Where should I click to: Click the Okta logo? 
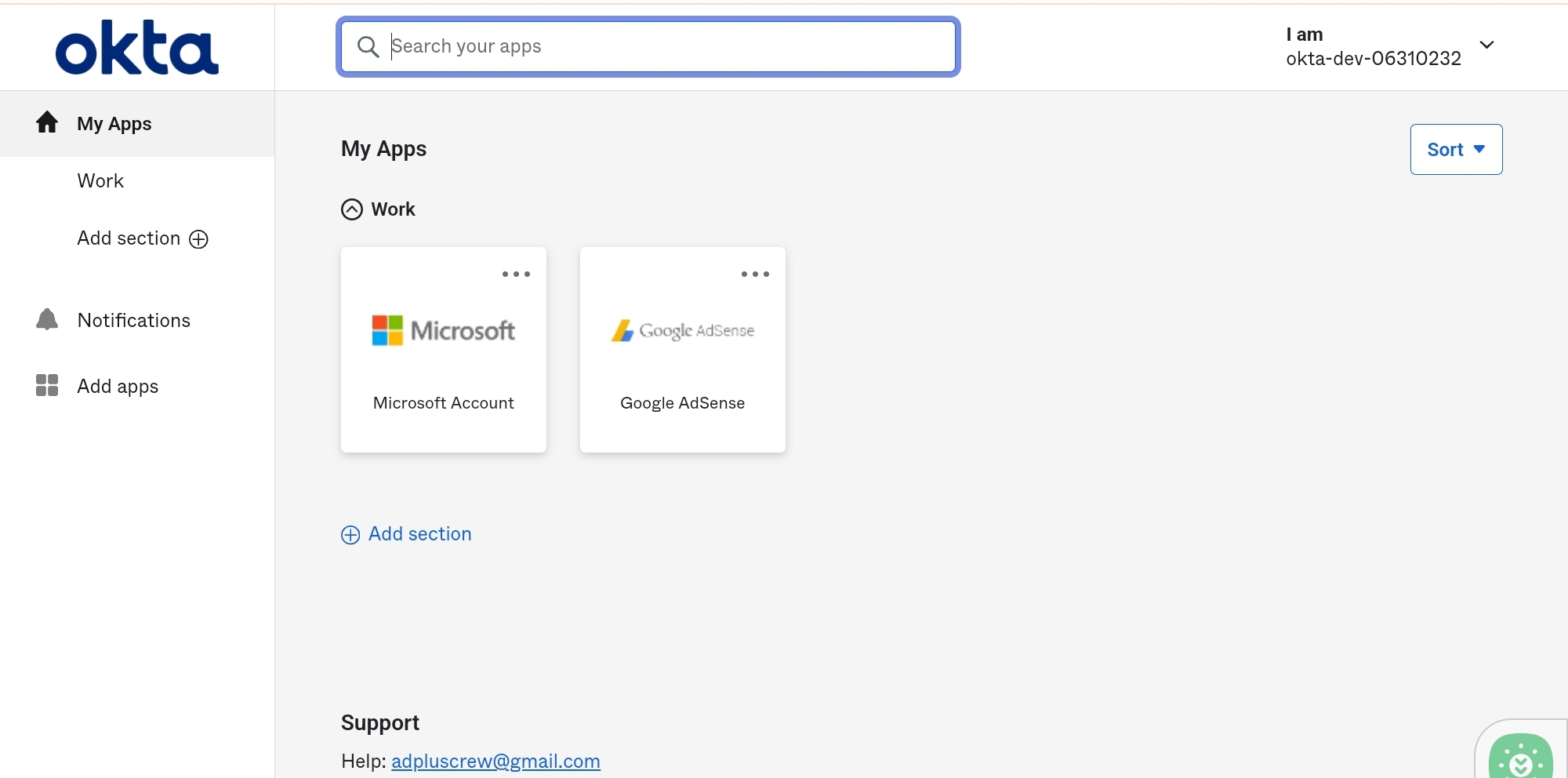(x=137, y=48)
